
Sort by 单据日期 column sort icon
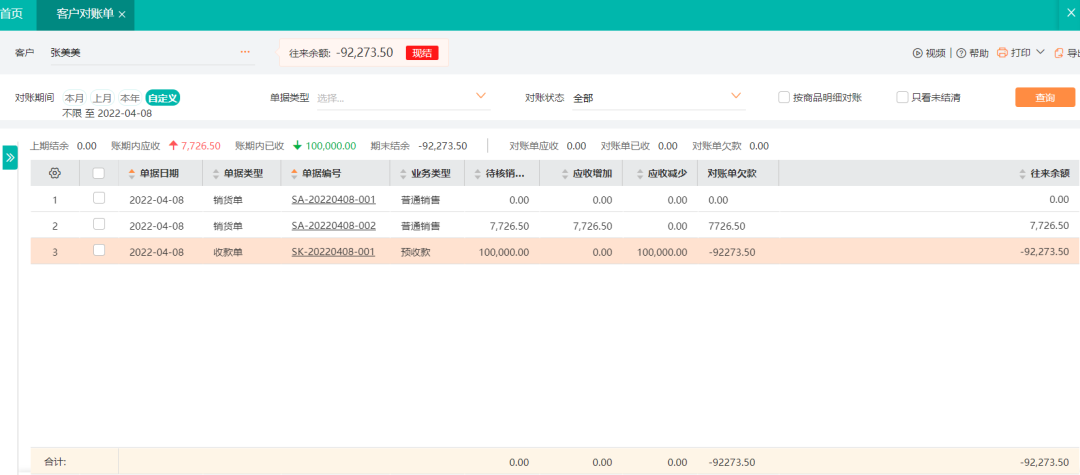(x=131, y=174)
